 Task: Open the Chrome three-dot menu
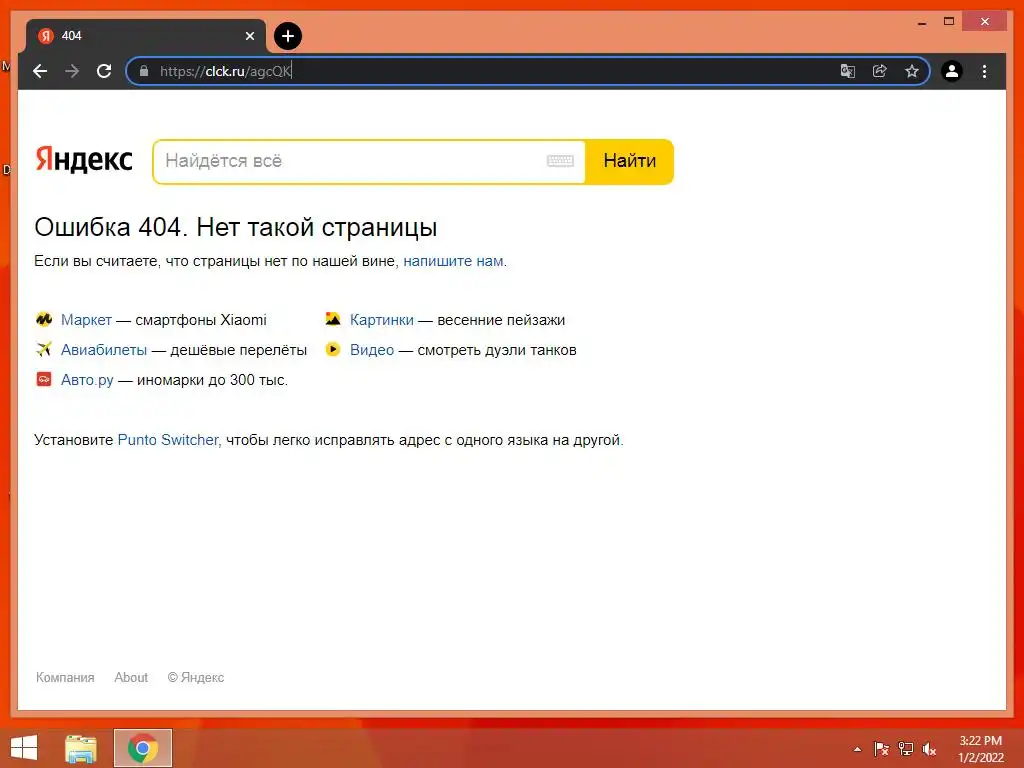click(984, 71)
